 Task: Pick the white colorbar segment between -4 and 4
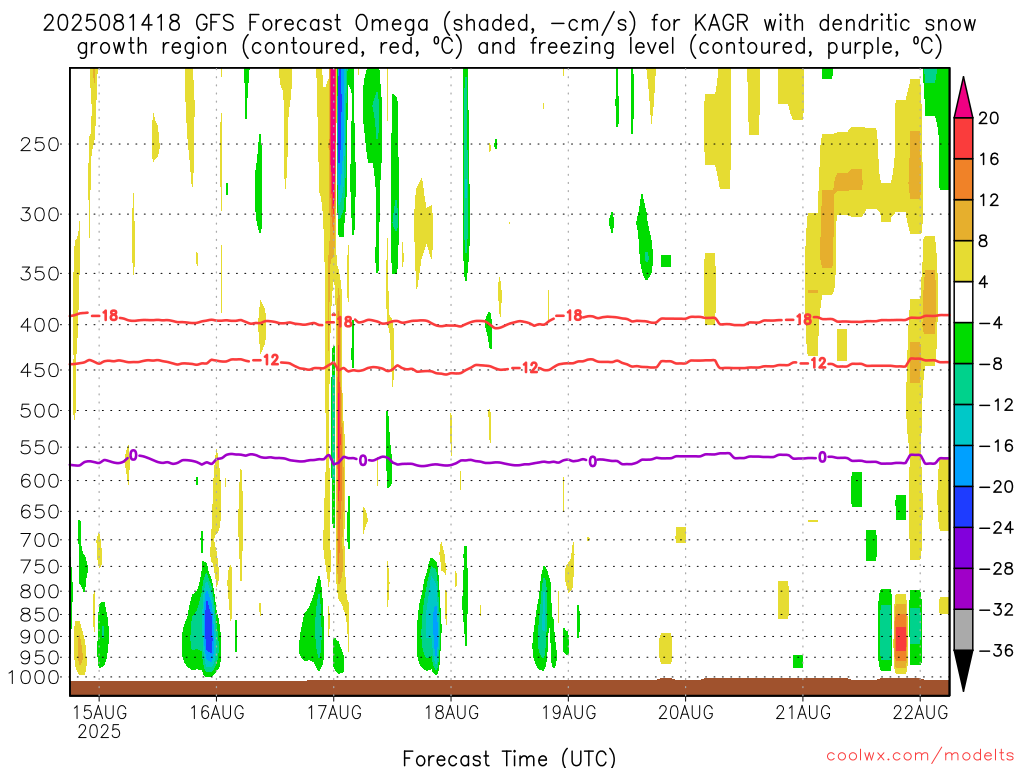(x=963, y=302)
